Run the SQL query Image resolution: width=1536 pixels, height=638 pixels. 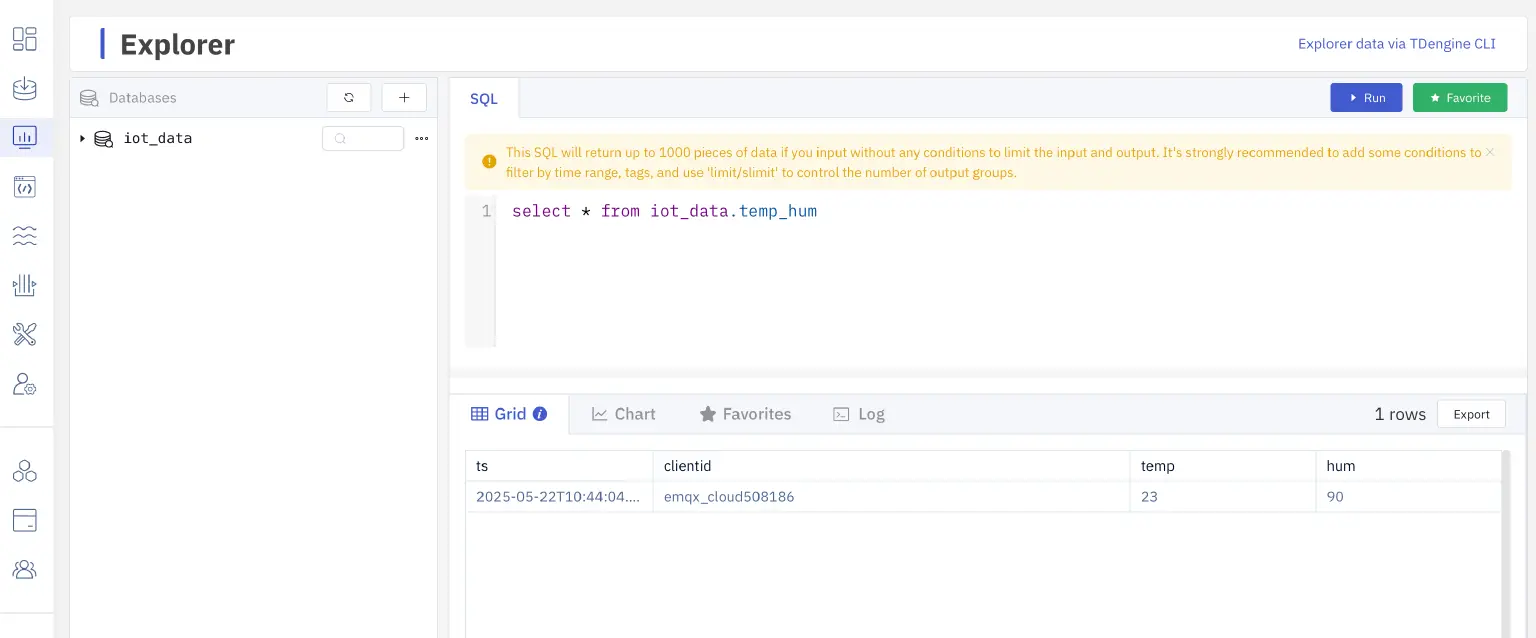coord(1366,98)
